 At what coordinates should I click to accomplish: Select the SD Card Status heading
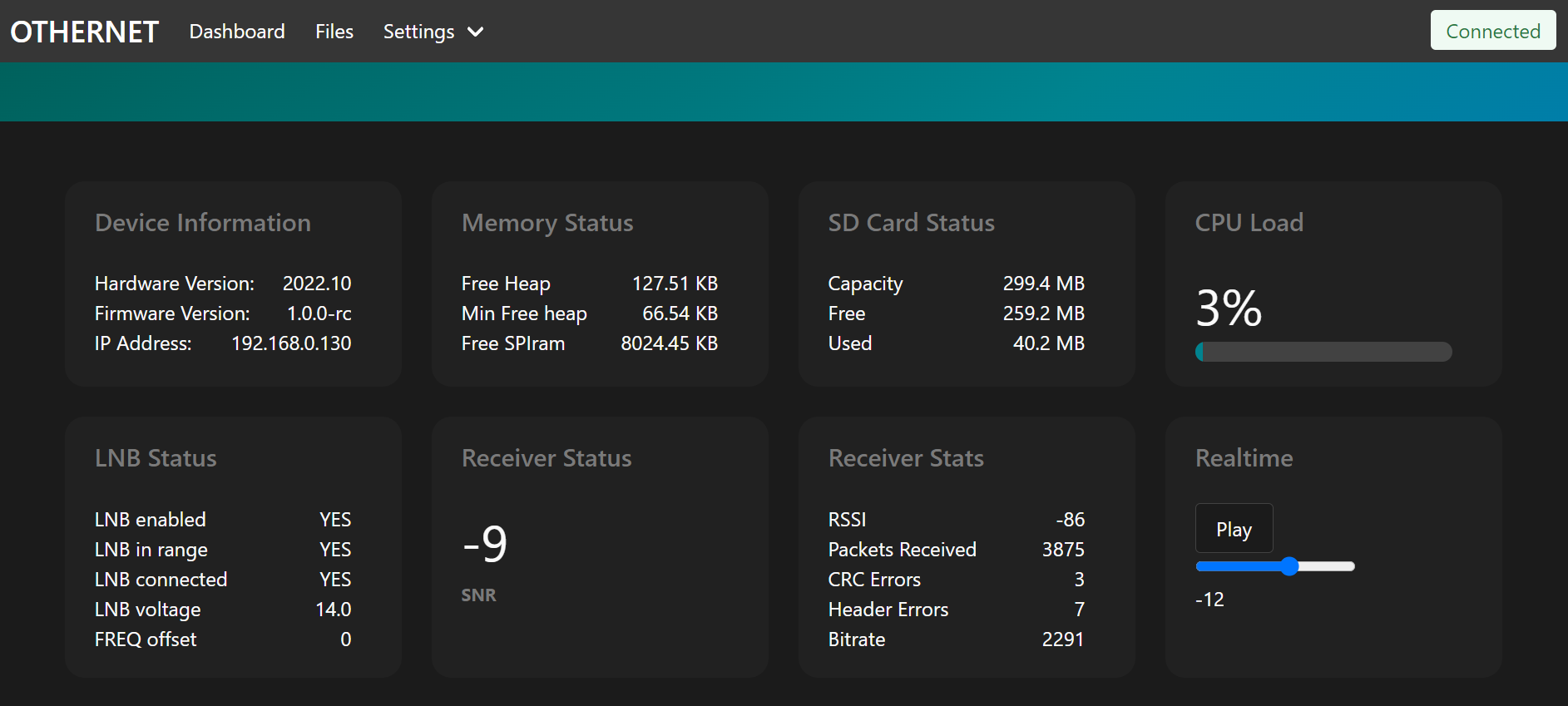tap(912, 223)
